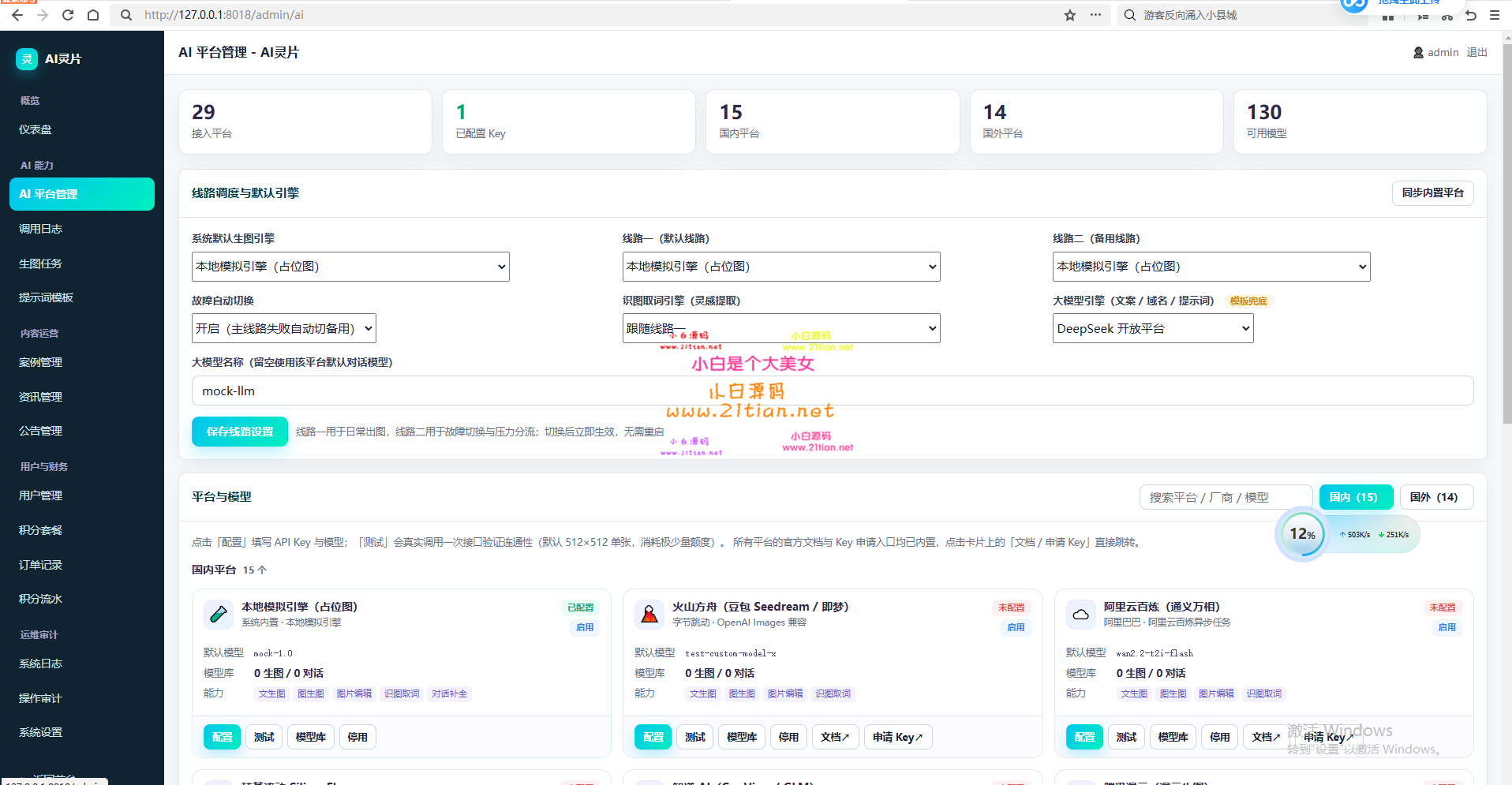The height and width of the screenshot is (785, 1512).
Task: Click 配置 on the 阿里云百炼 card
Action: tap(1084, 737)
